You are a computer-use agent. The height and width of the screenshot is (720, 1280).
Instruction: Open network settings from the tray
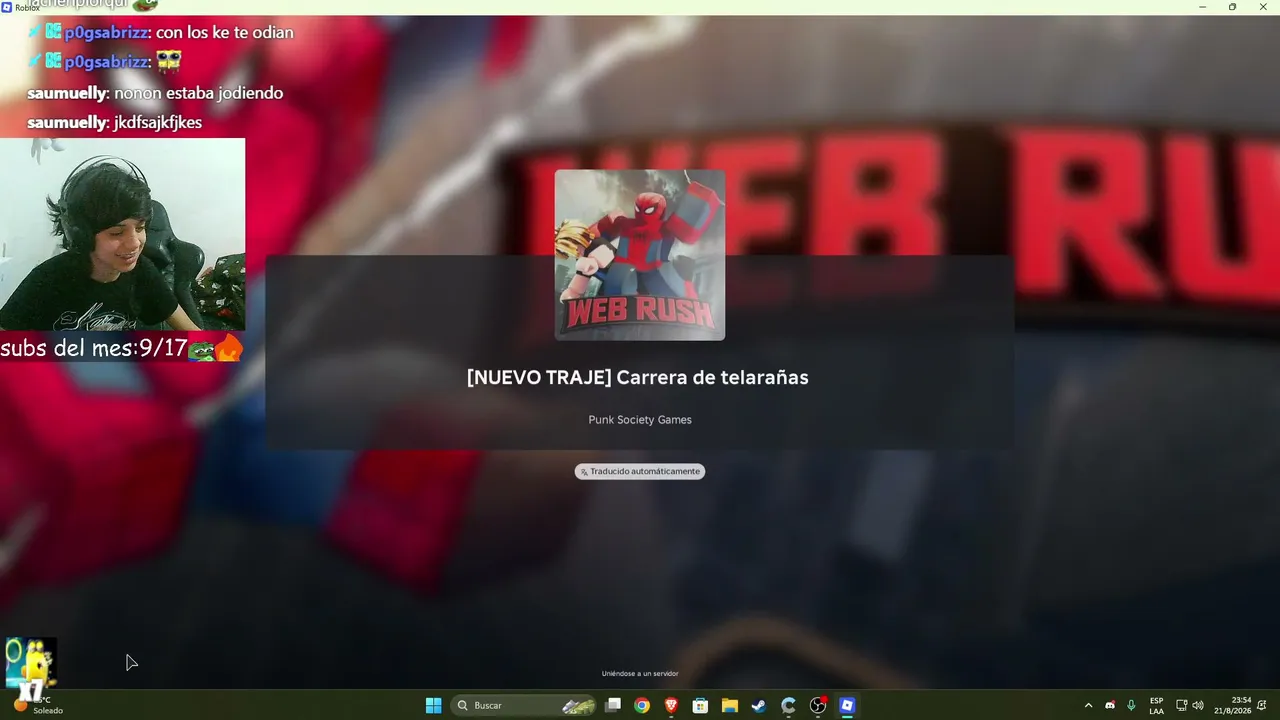1181,706
